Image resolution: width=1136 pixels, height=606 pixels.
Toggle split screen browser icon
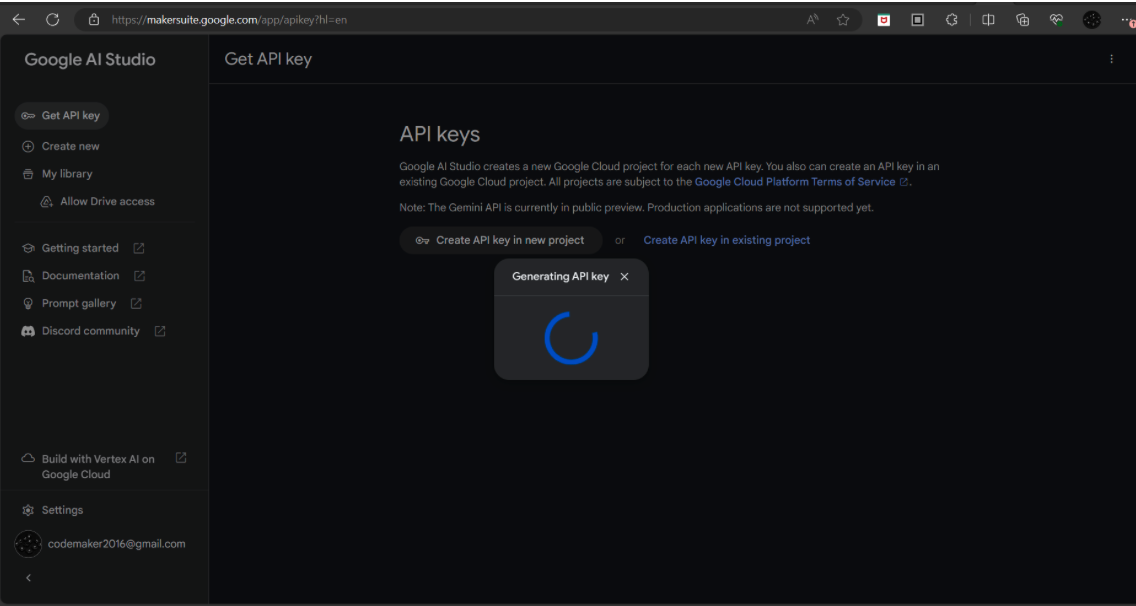click(x=987, y=20)
